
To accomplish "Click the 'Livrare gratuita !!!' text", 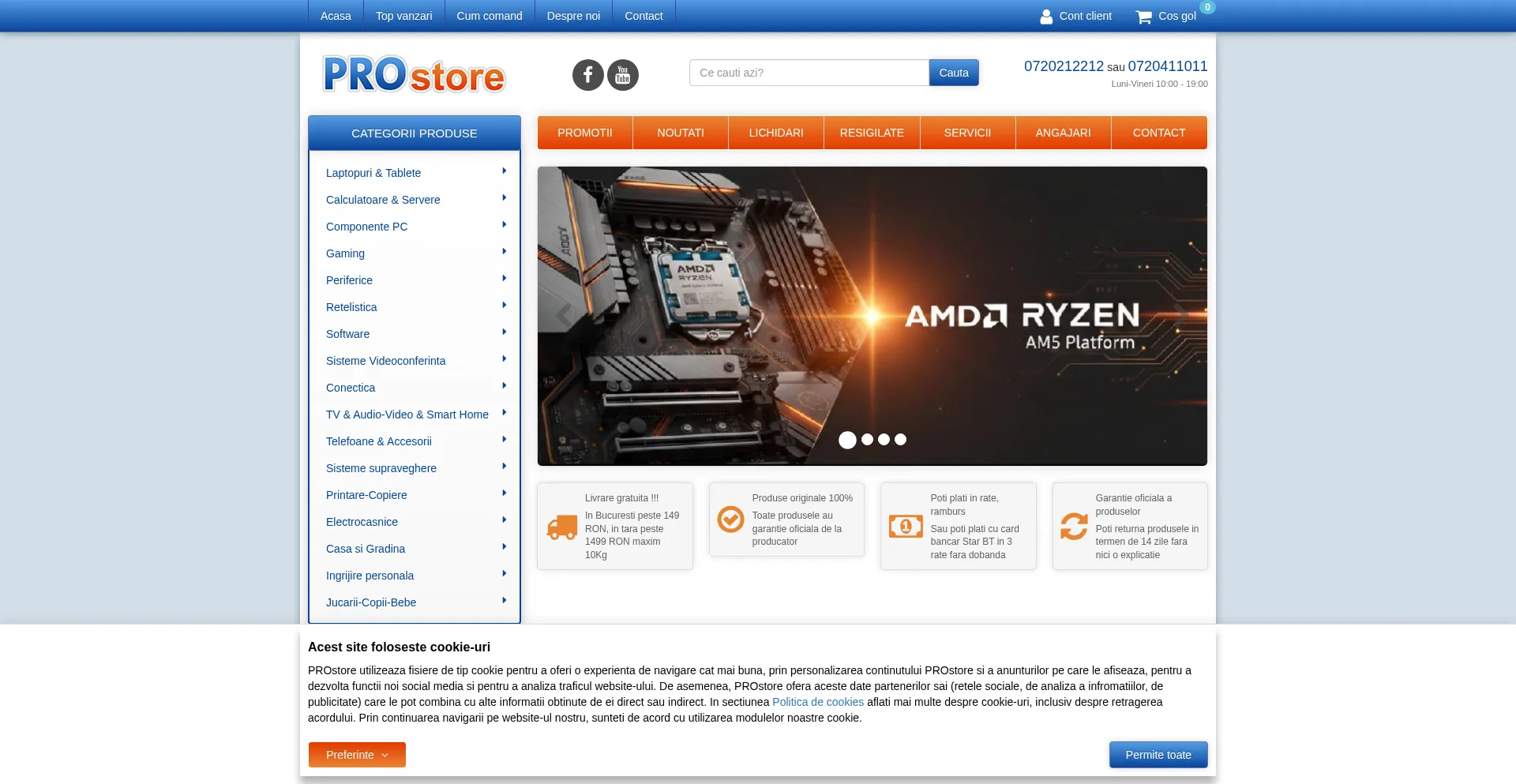I will 621,498.
